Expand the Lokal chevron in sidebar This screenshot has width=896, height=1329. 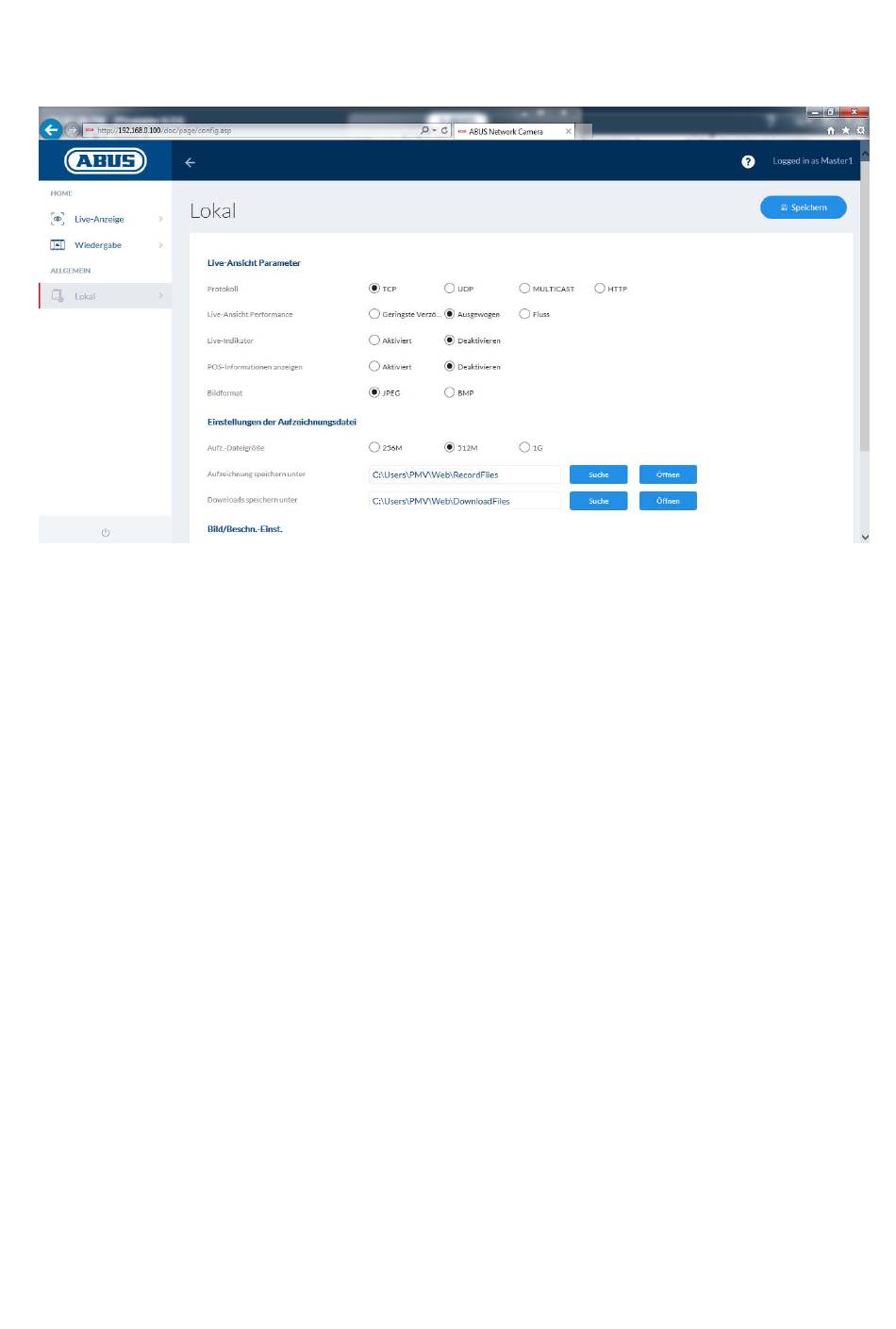coord(160,296)
